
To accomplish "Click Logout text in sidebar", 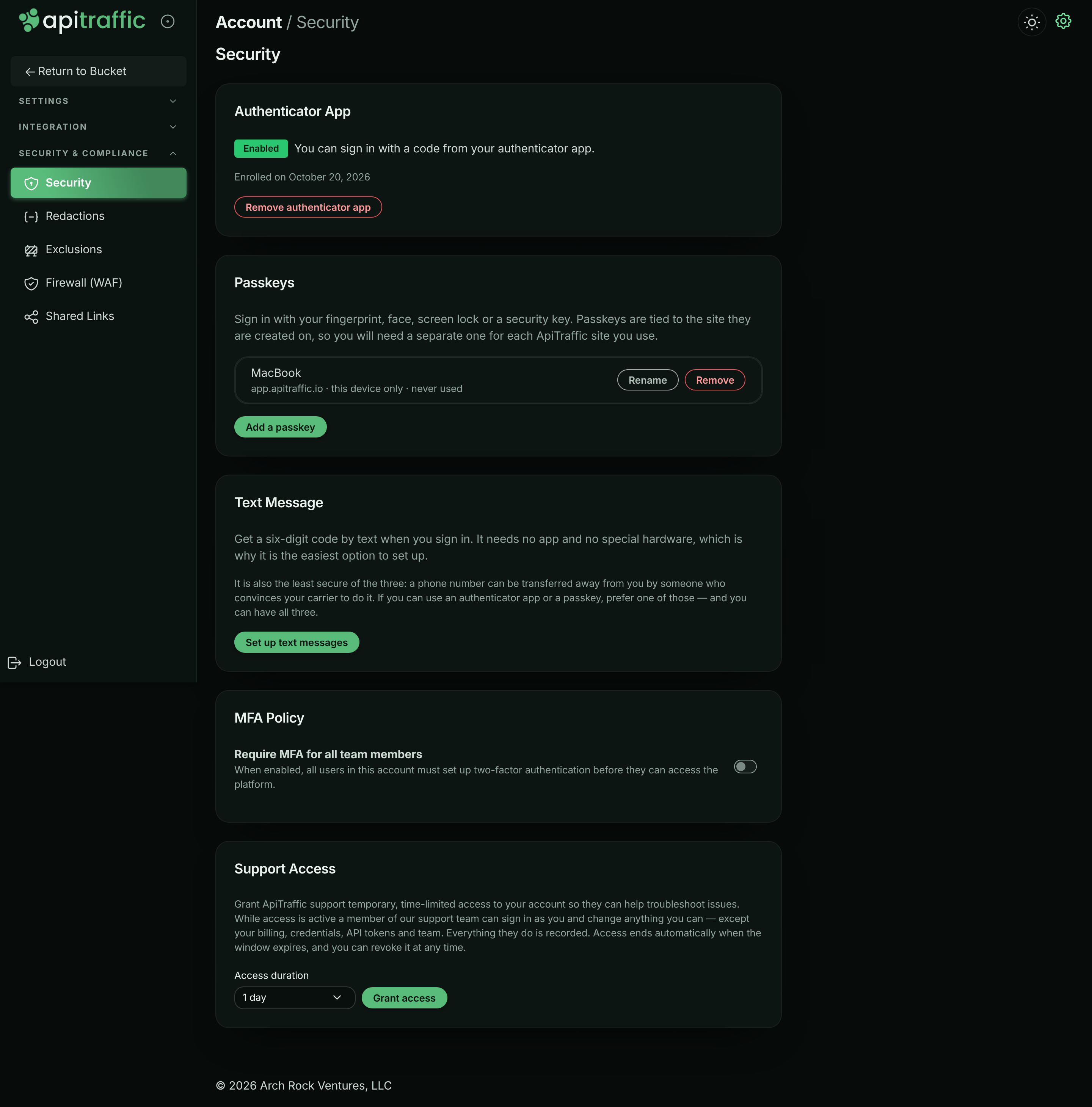I will pyautogui.click(x=47, y=662).
